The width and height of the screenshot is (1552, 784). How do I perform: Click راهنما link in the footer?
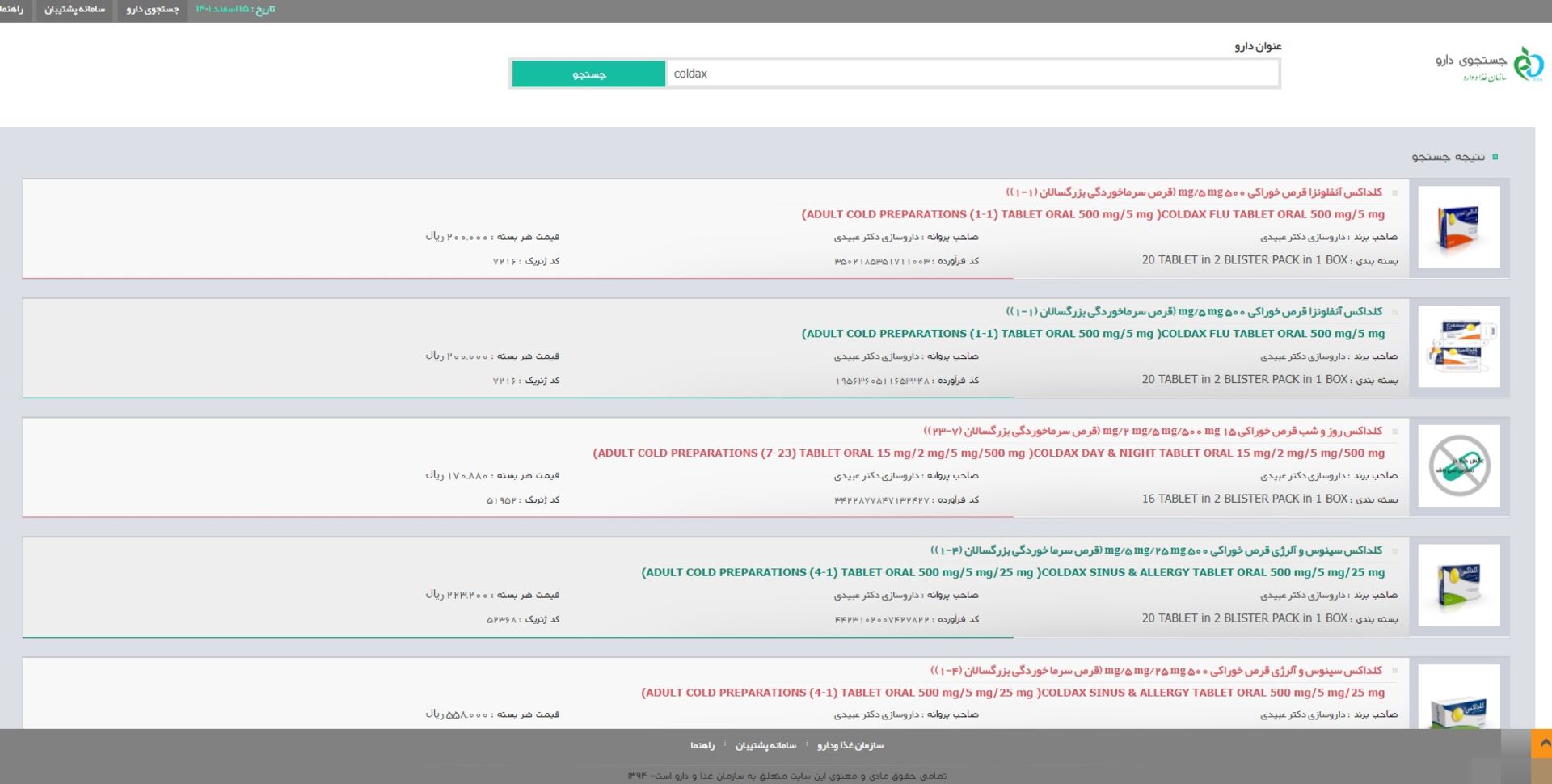[x=702, y=745]
